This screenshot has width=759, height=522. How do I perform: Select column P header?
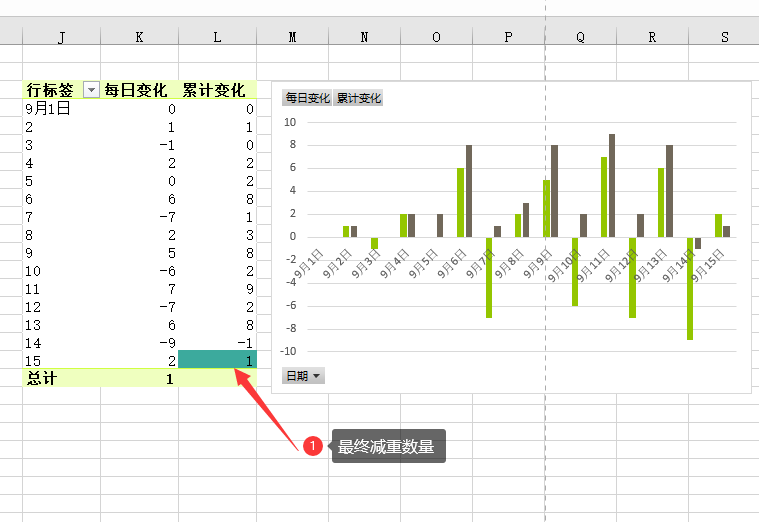tap(508, 37)
